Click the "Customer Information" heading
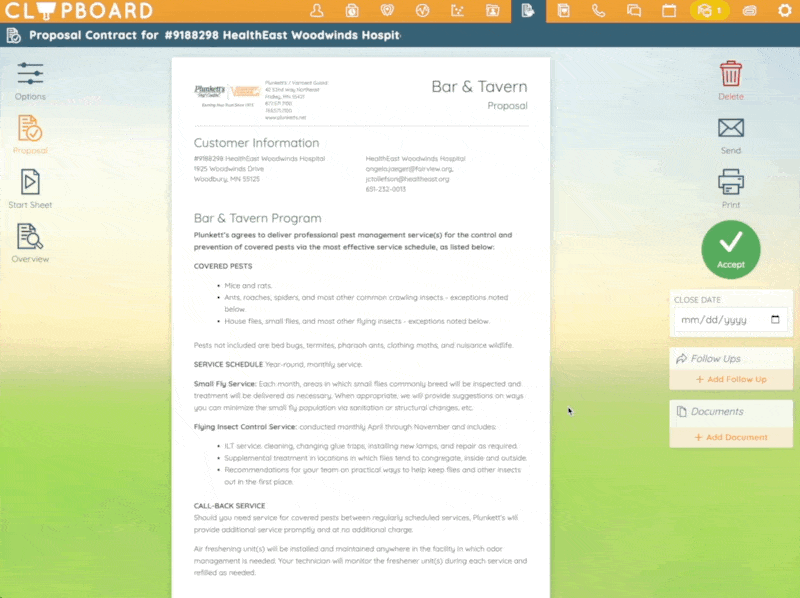The image size is (800, 598). [256, 143]
